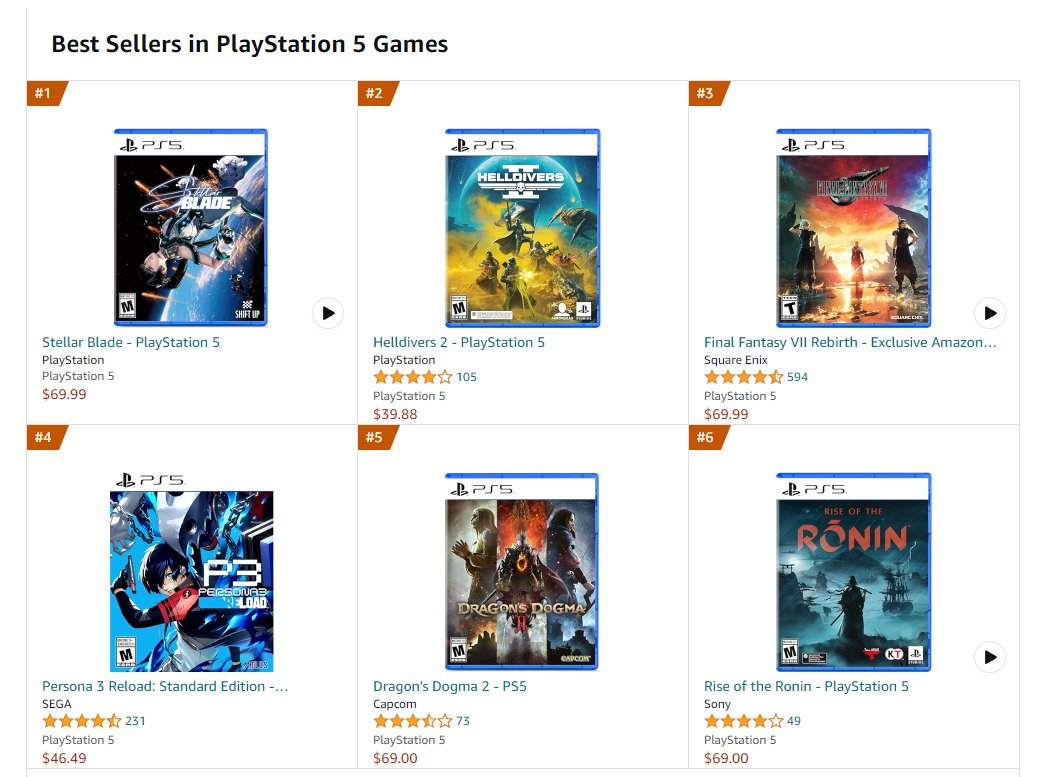Screen dimensions: 1037x777
Task: Select the $39.88 price for Helldivers 2
Action: coord(395,415)
